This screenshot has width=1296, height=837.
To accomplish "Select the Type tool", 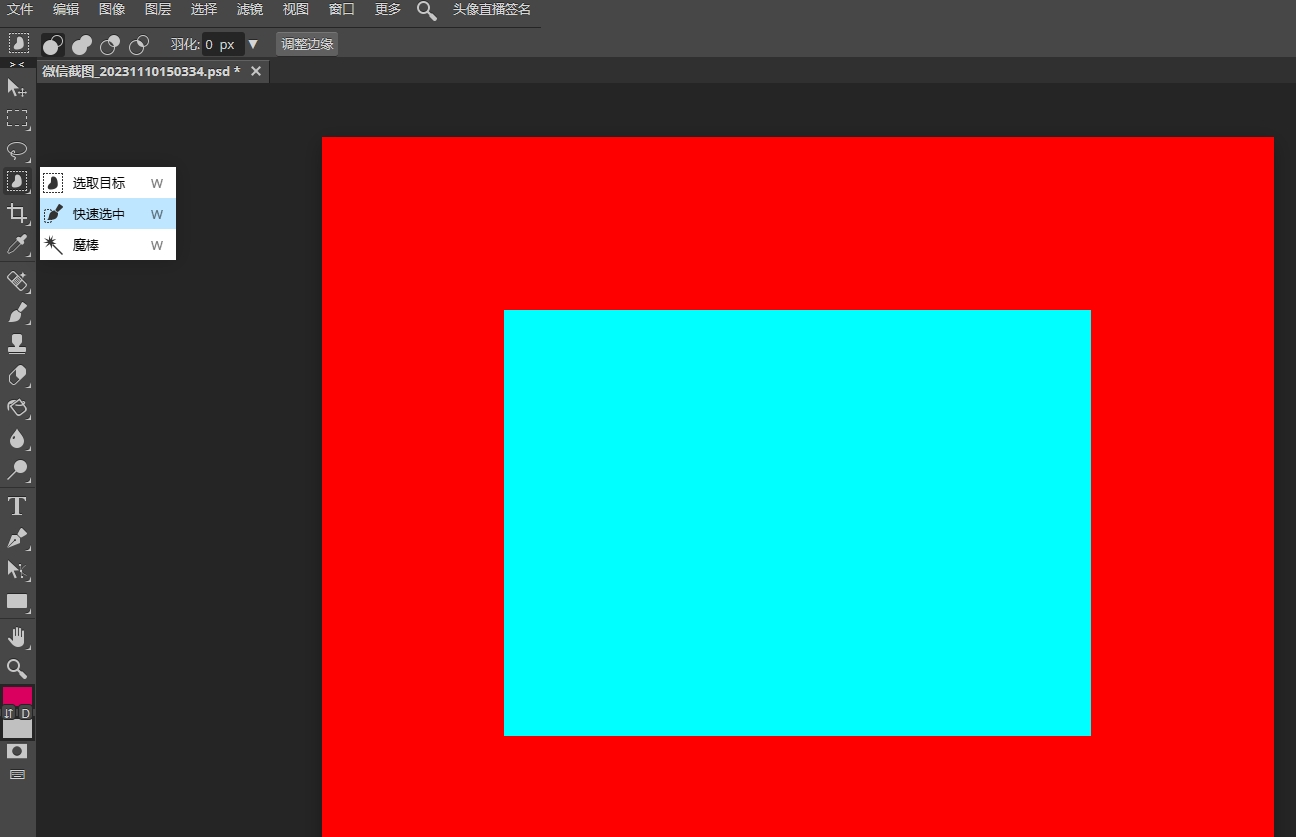I will [x=16, y=506].
